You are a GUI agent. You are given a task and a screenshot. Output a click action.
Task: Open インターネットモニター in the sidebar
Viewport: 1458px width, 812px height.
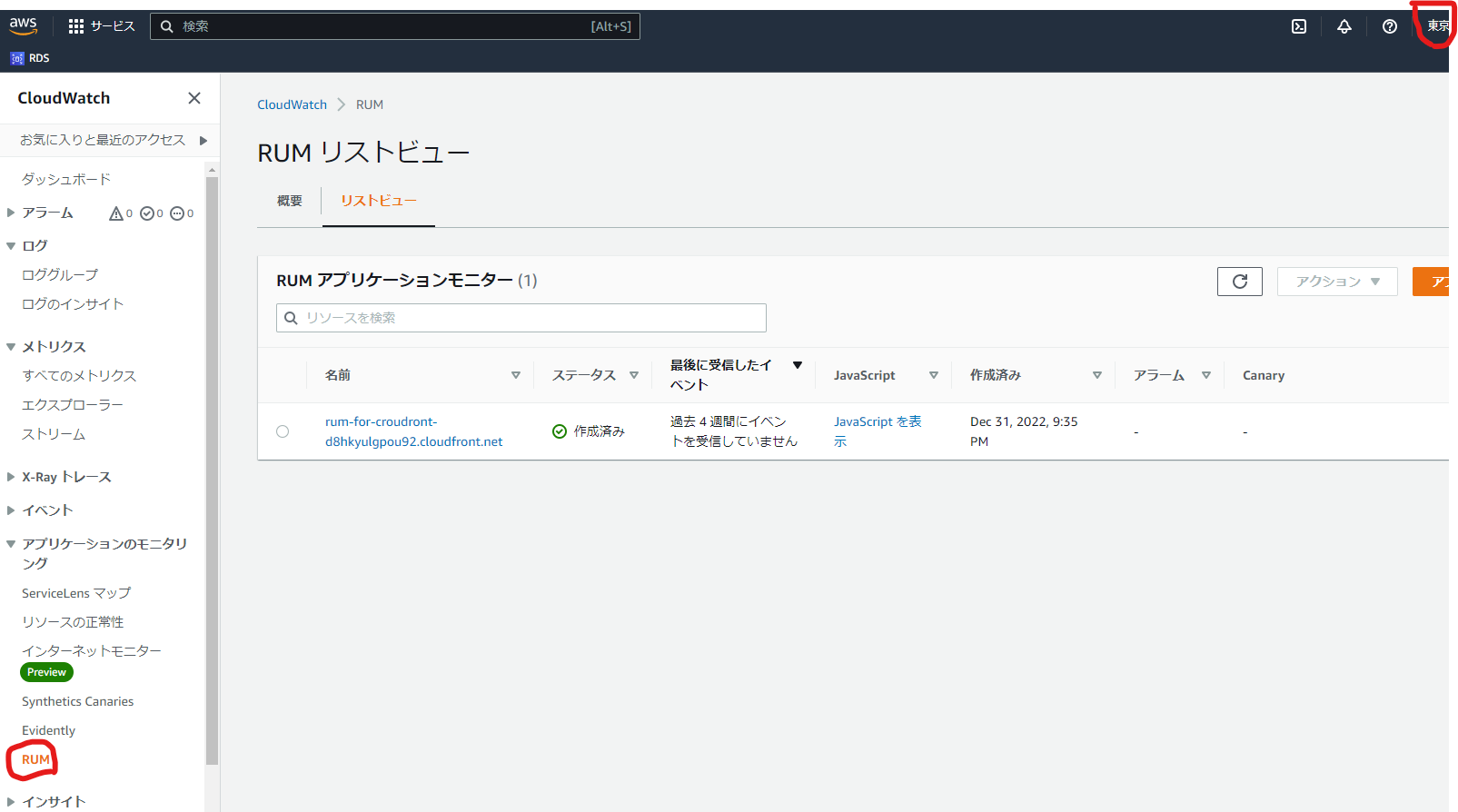tap(92, 651)
